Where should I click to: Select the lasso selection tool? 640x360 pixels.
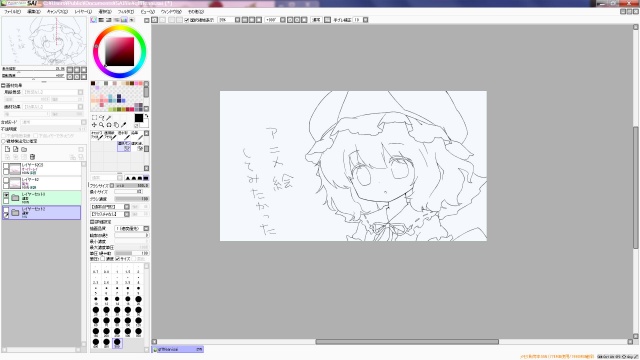pyautogui.click(x=102, y=118)
